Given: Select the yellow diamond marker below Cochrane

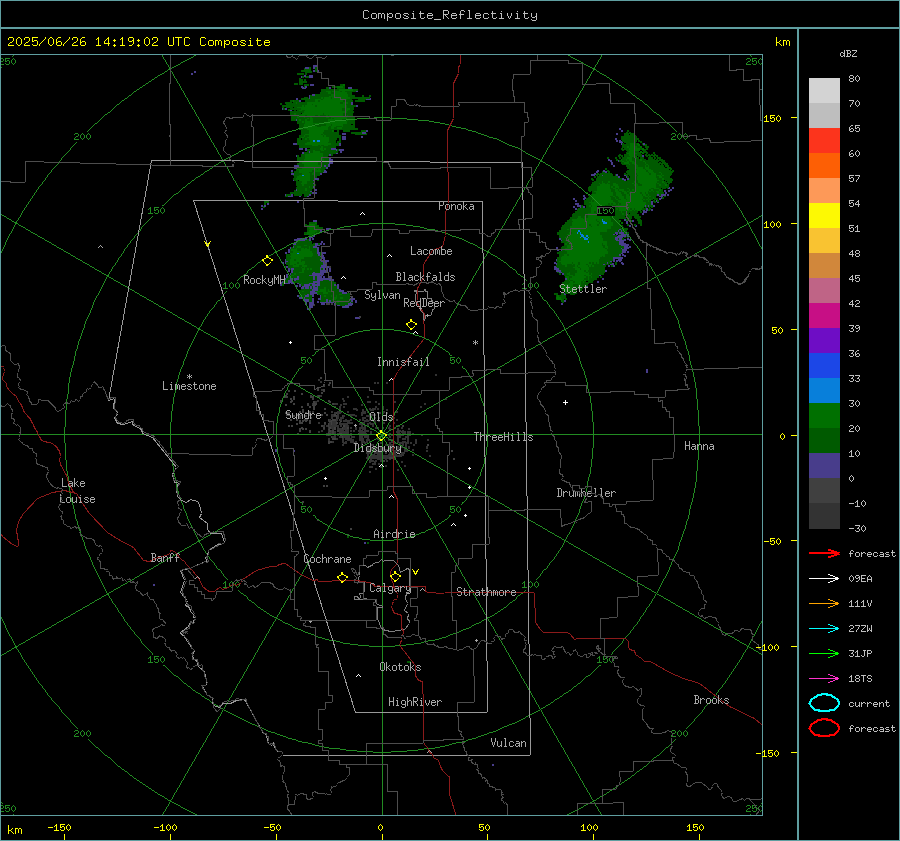Looking at the screenshot, I should tap(342, 578).
